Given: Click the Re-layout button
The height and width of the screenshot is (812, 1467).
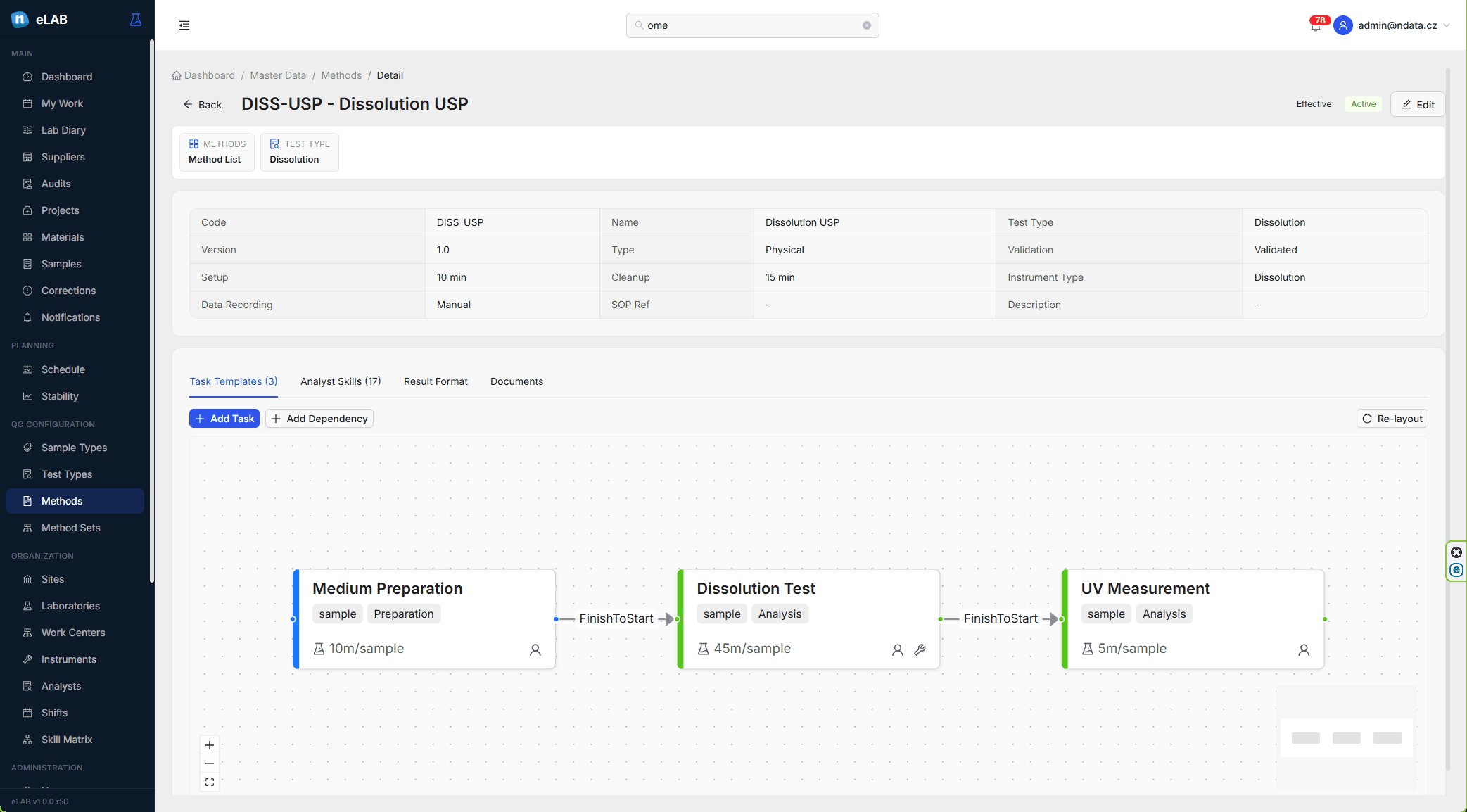Looking at the screenshot, I should (1392, 419).
